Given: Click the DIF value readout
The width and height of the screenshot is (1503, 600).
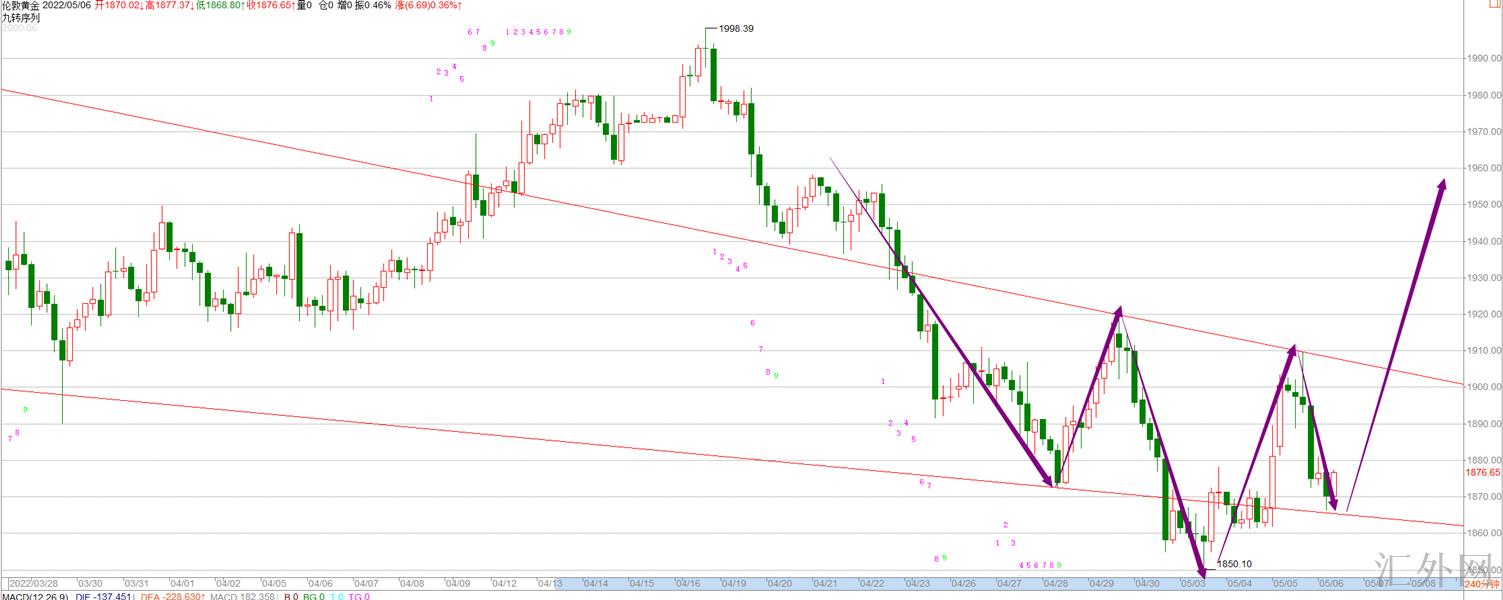Looking at the screenshot, I should tap(104, 596).
